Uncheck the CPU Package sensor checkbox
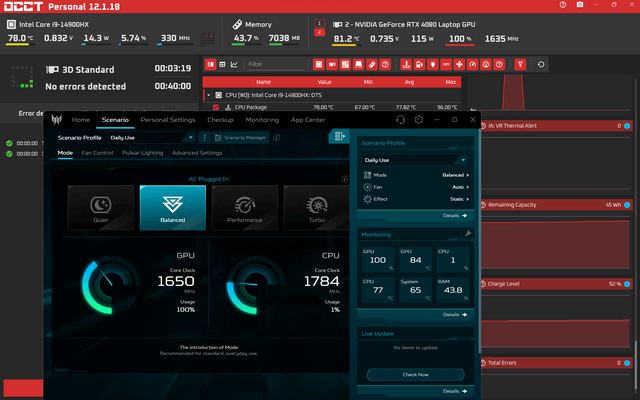640x400 pixels. [x=216, y=107]
